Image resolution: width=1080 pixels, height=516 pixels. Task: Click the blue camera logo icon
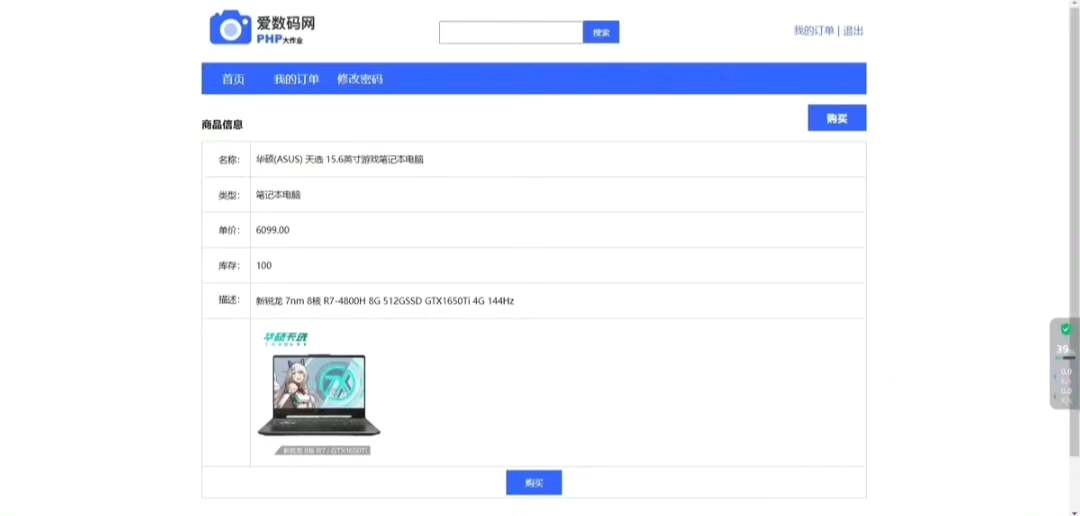(x=231, y=28)
